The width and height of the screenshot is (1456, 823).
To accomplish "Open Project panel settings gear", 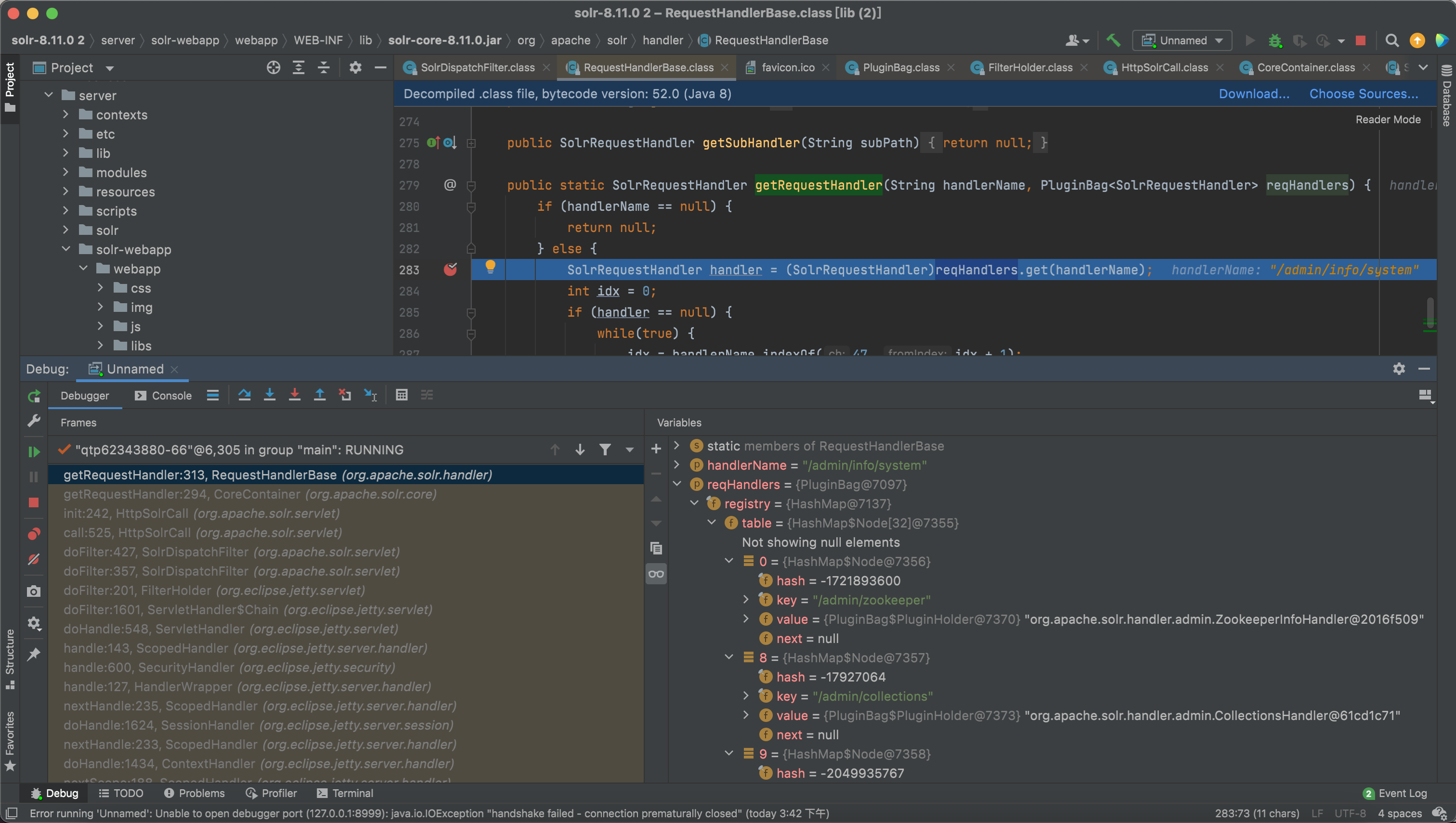I will point(355,68).
